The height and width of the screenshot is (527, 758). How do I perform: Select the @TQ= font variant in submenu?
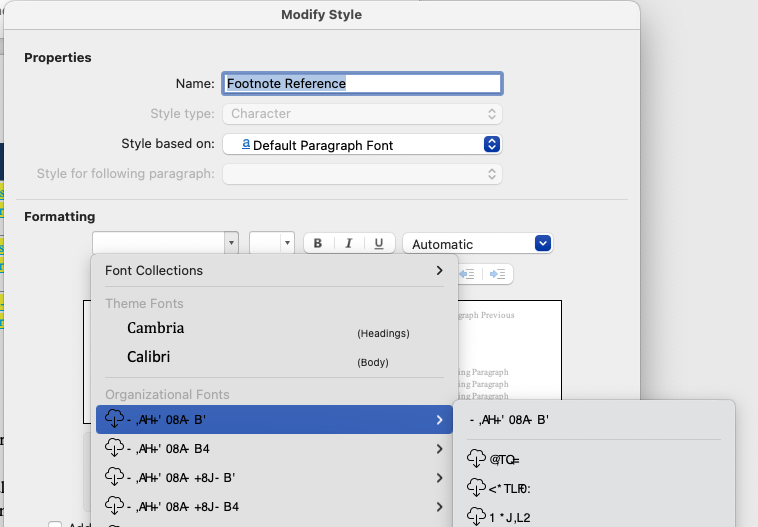click(594, 459)
